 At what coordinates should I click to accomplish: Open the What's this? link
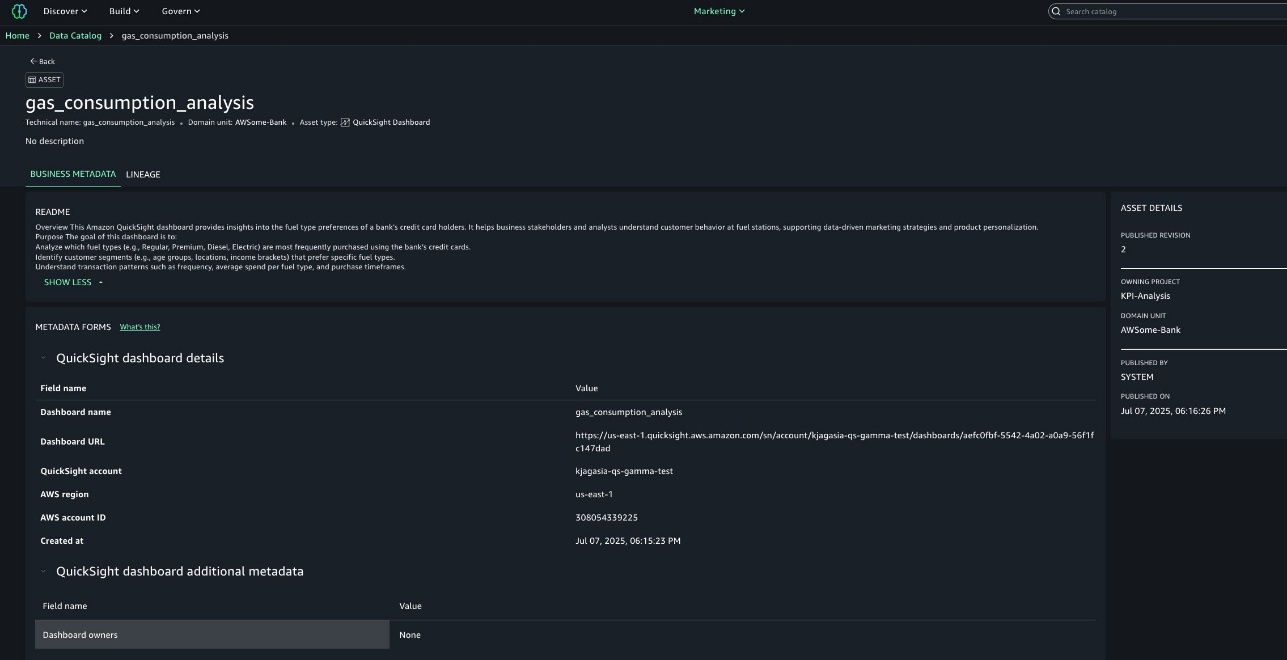(140, 327)
